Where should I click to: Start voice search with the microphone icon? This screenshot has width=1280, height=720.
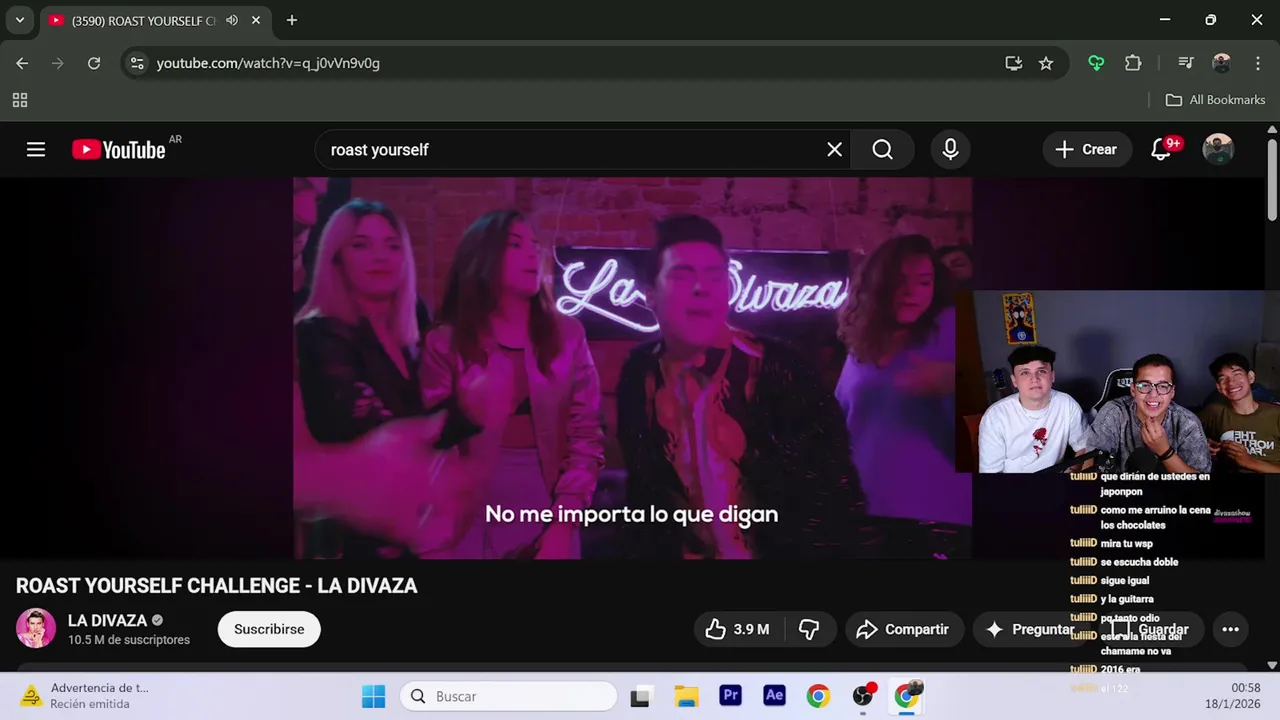[x=950, y=150]
